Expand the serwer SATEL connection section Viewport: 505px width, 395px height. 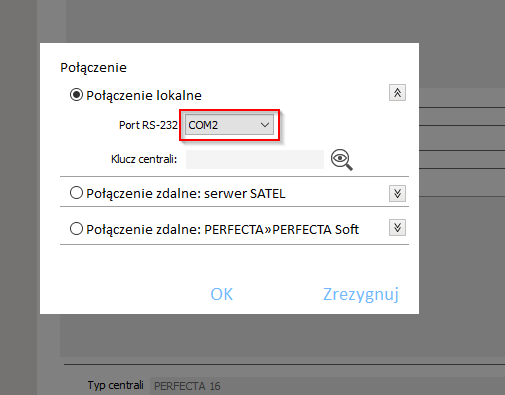point(397,193)
